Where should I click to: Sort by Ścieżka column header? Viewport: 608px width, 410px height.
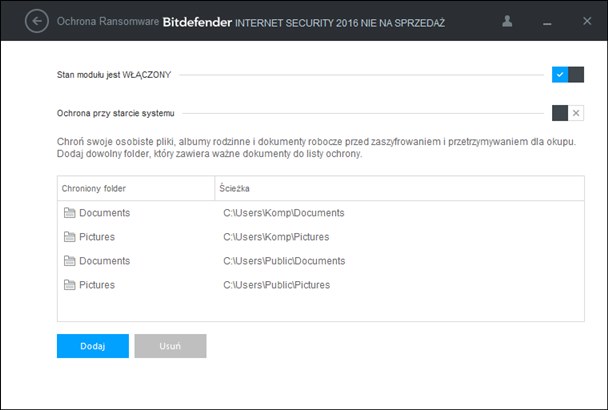pos(399,189)
